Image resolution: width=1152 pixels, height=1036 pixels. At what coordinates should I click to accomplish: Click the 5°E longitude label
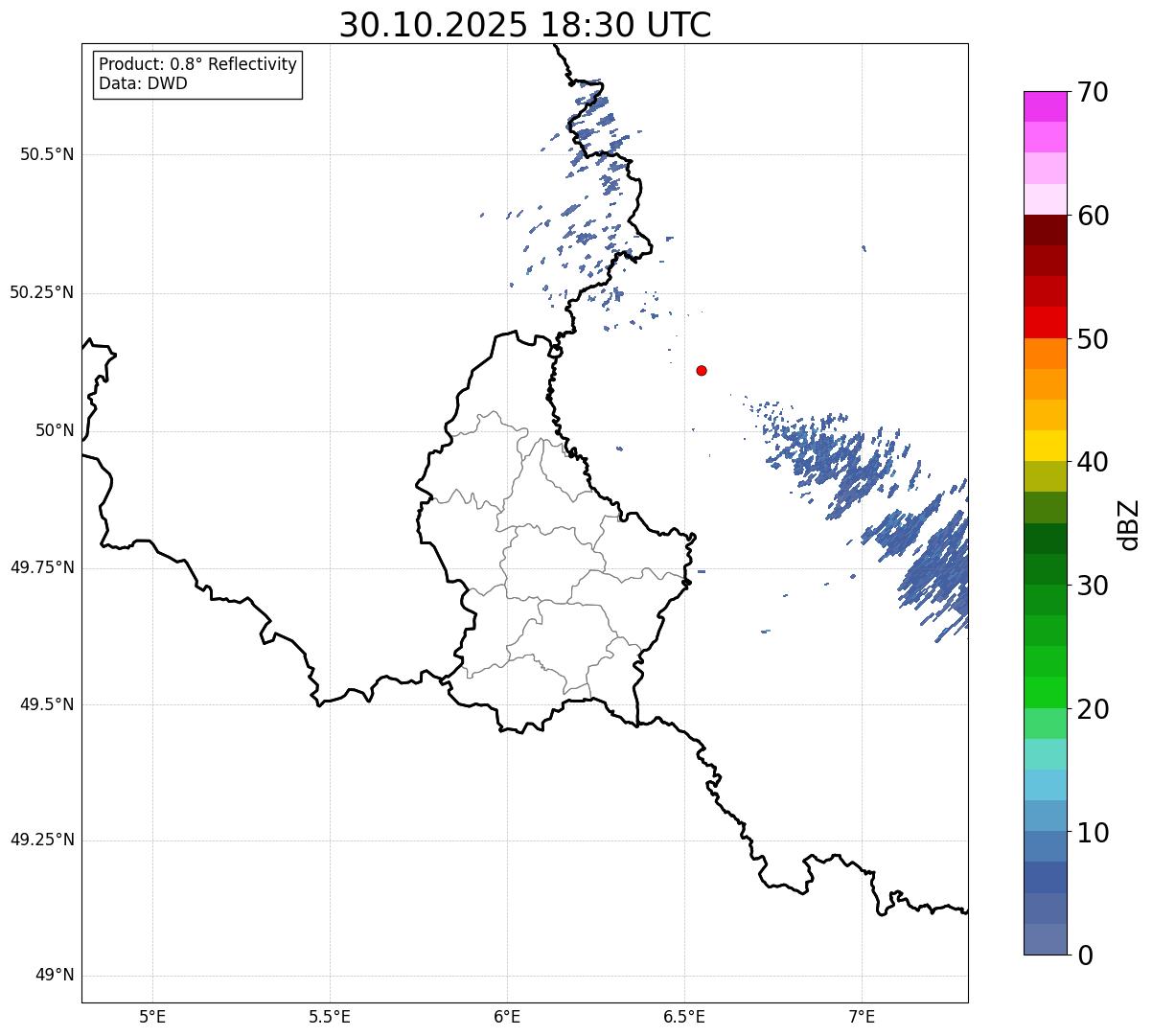tap(152, 1016)
